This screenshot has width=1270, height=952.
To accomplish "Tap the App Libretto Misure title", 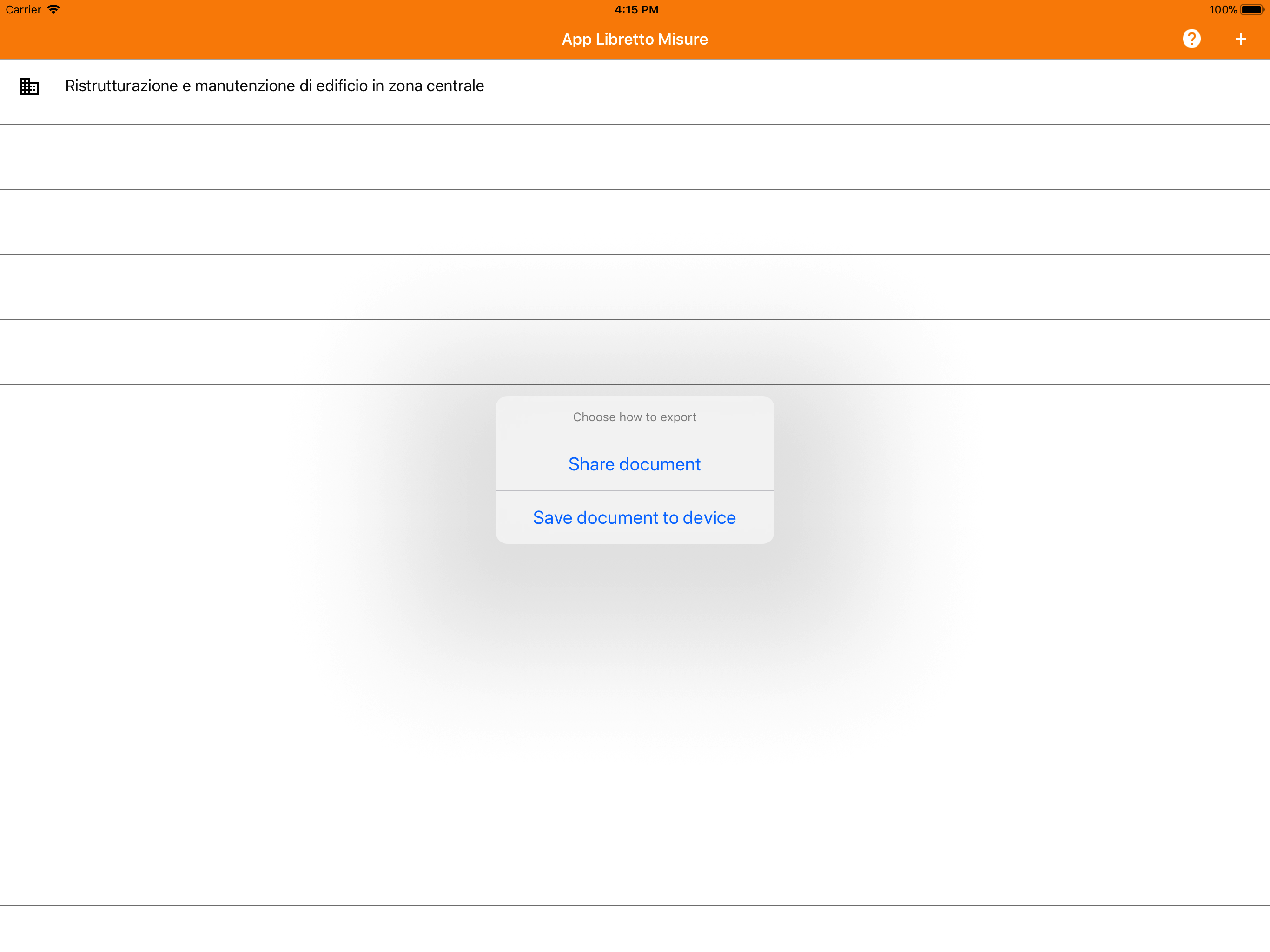I will 635,39.
